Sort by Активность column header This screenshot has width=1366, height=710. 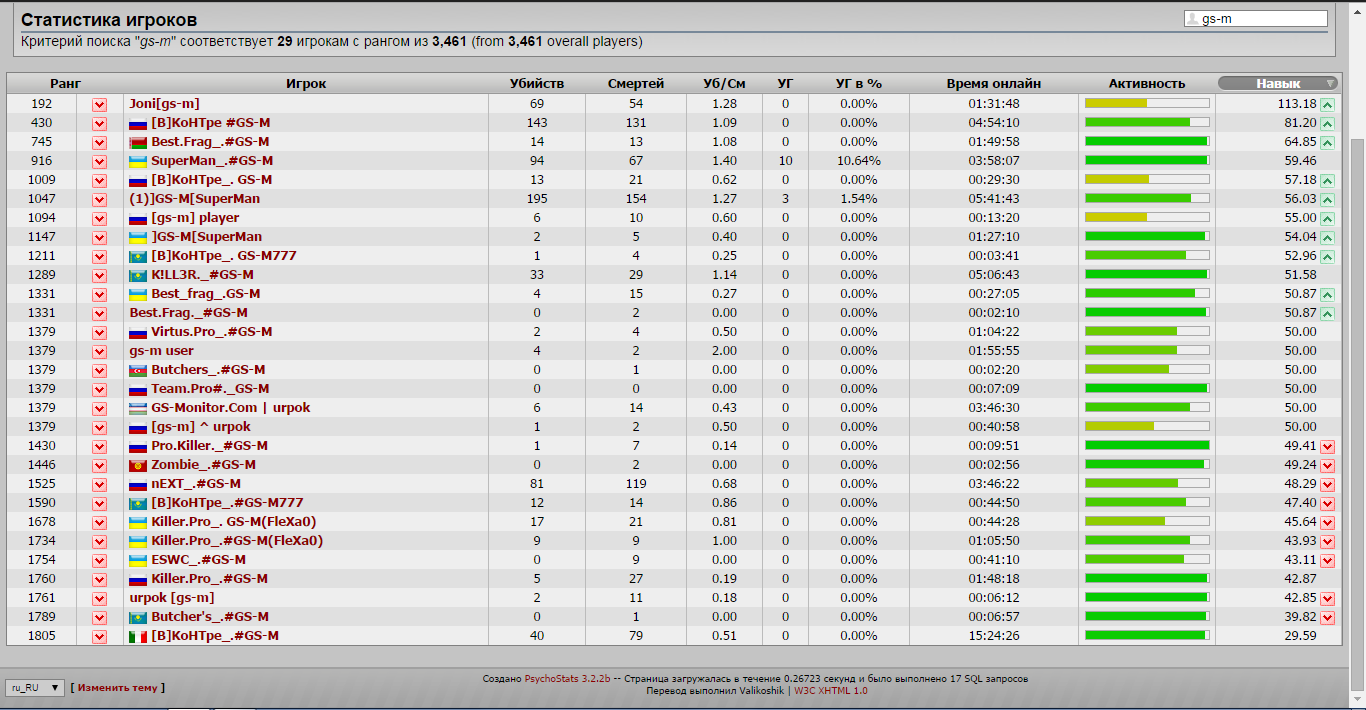tap(1147, 84)
